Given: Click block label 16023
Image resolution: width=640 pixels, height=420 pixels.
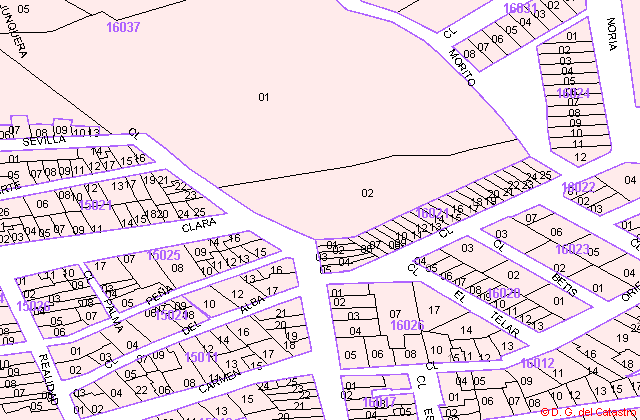Looking at the screenshot, I should click(x=572, y=249).
